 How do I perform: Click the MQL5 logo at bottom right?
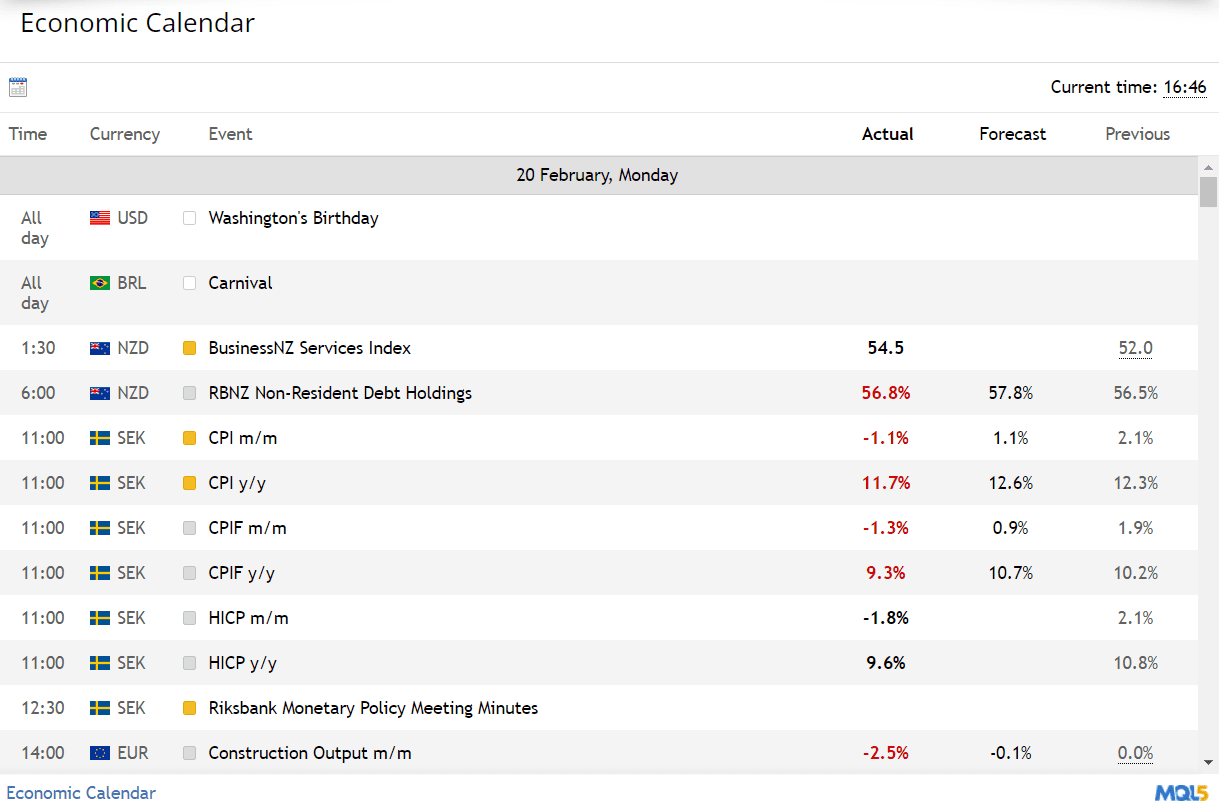[1184, 791]
